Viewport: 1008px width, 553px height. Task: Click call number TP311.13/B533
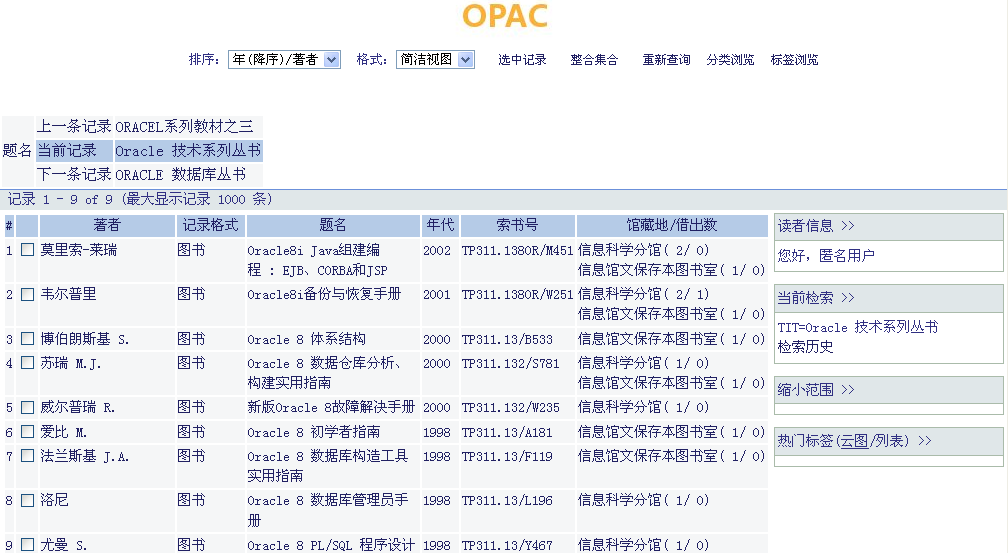point(507,340)
